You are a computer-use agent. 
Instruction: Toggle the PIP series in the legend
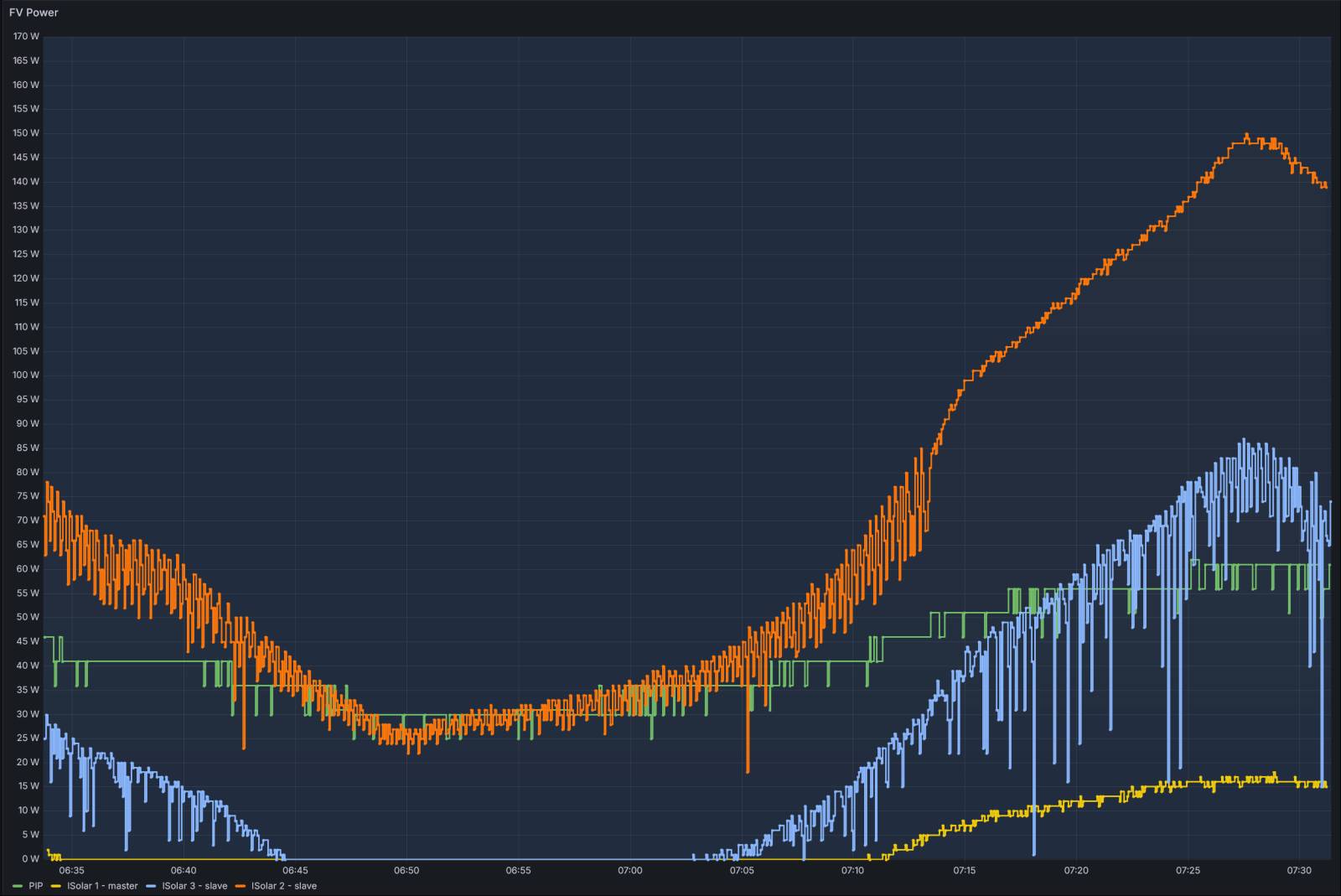pos(35,886)
